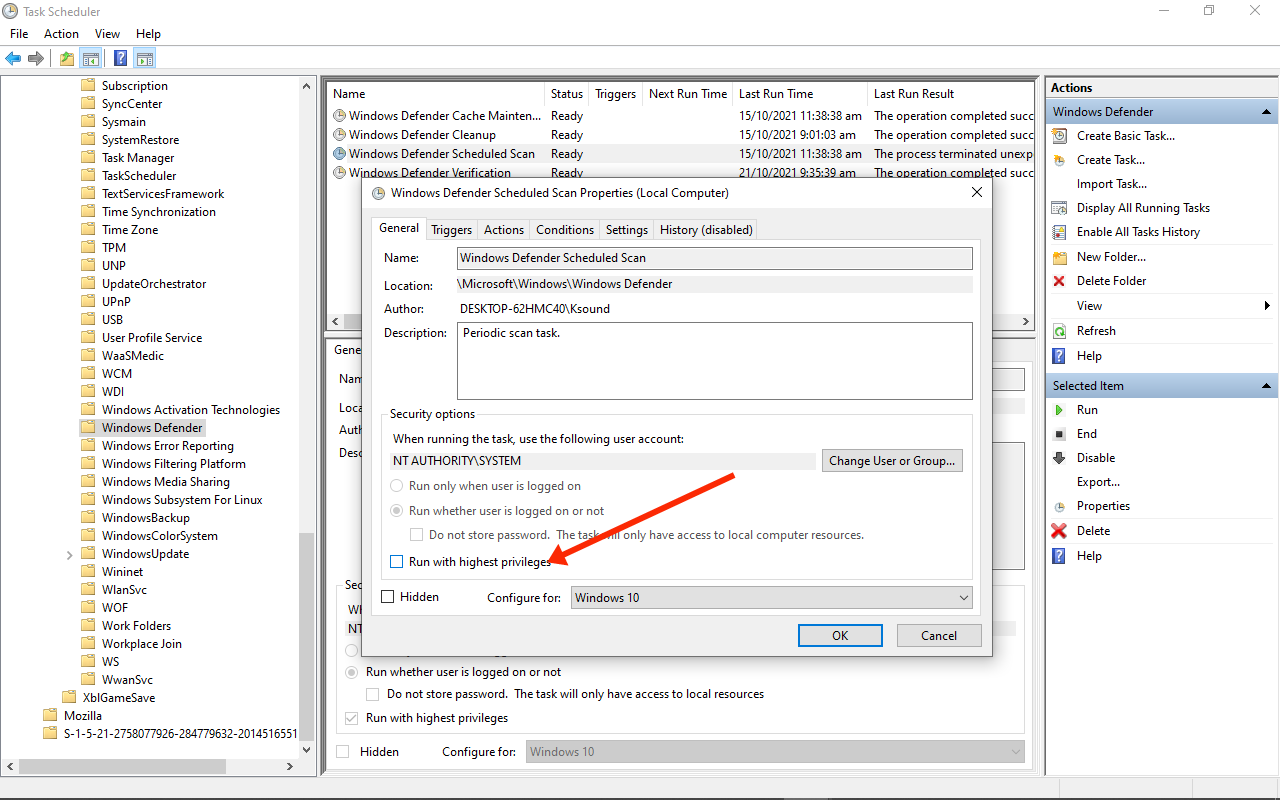
Task: Click in the Description text box
Action: (x=715, y=361)
